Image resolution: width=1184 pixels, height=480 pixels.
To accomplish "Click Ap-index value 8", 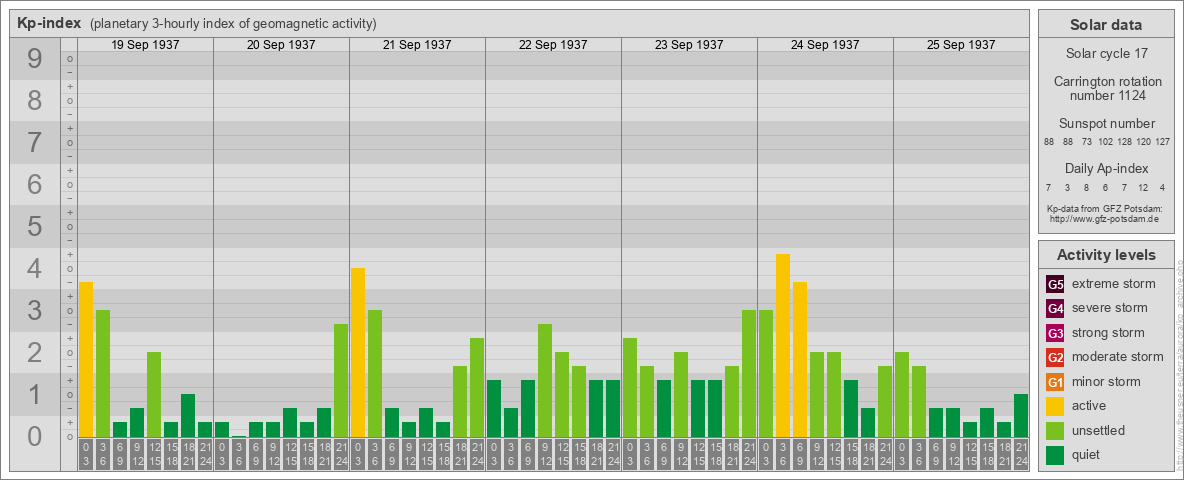I will pyautogui.click(x=1087, y=187).
